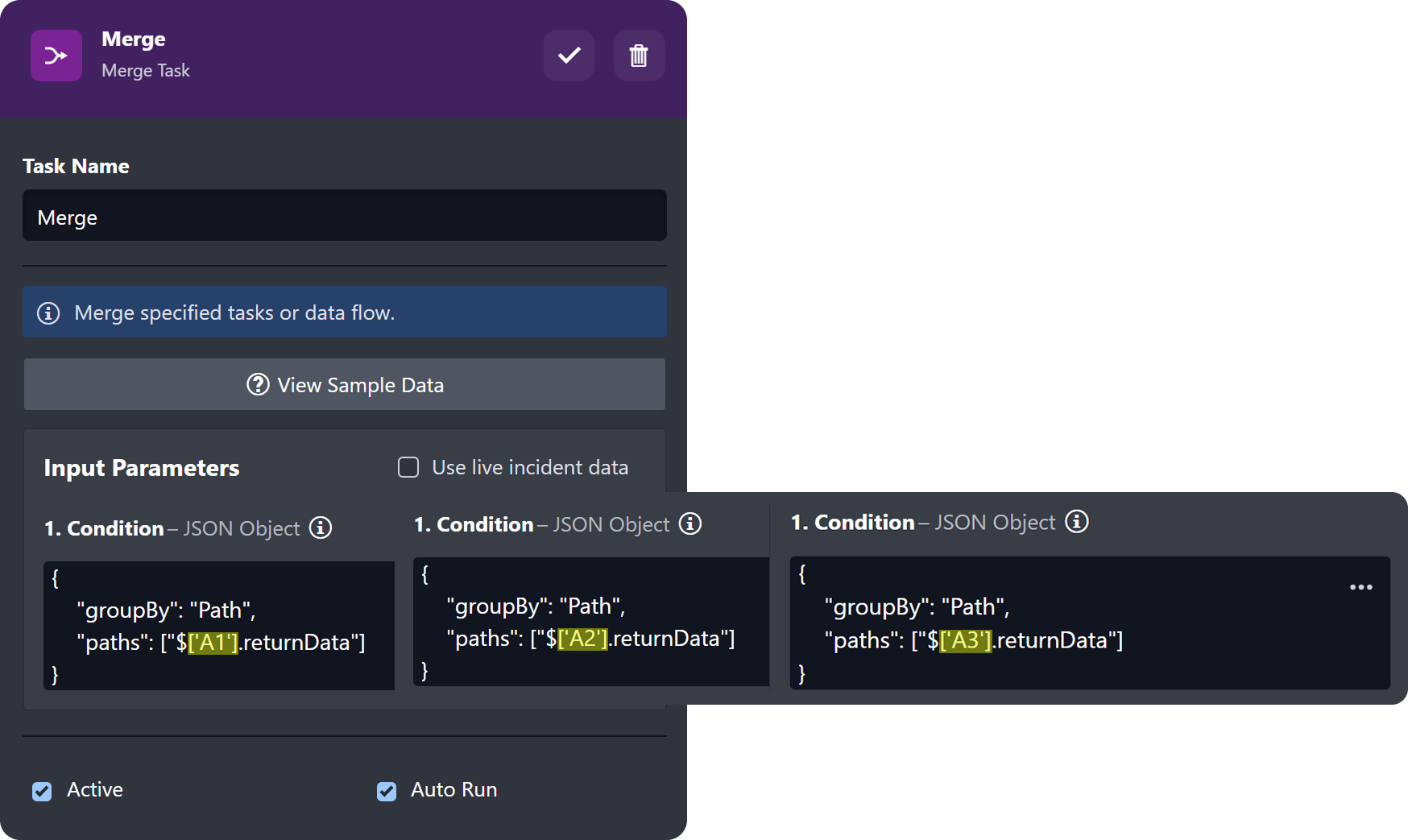Delete the task using the trash icon
The width and height of the screenshot is (1408, 840).
pos(639,56)
